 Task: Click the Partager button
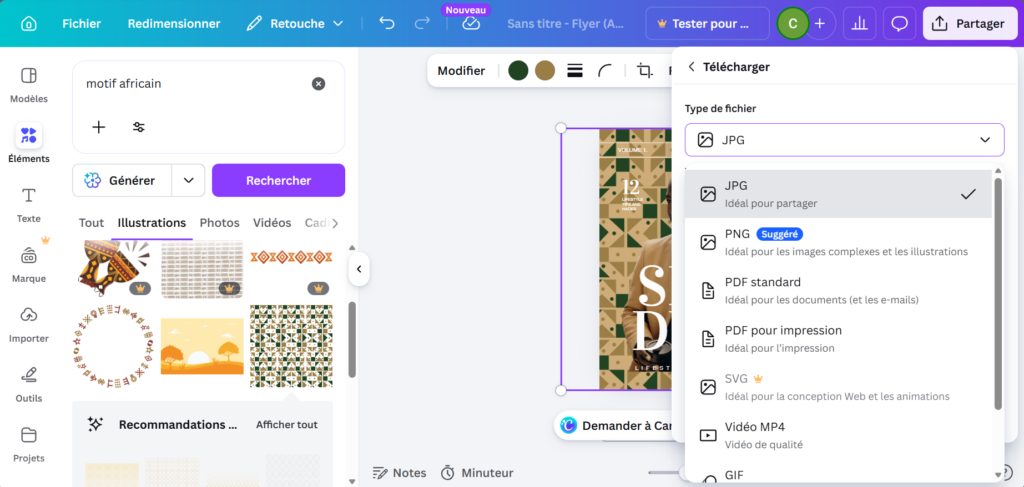click(970, 24)
